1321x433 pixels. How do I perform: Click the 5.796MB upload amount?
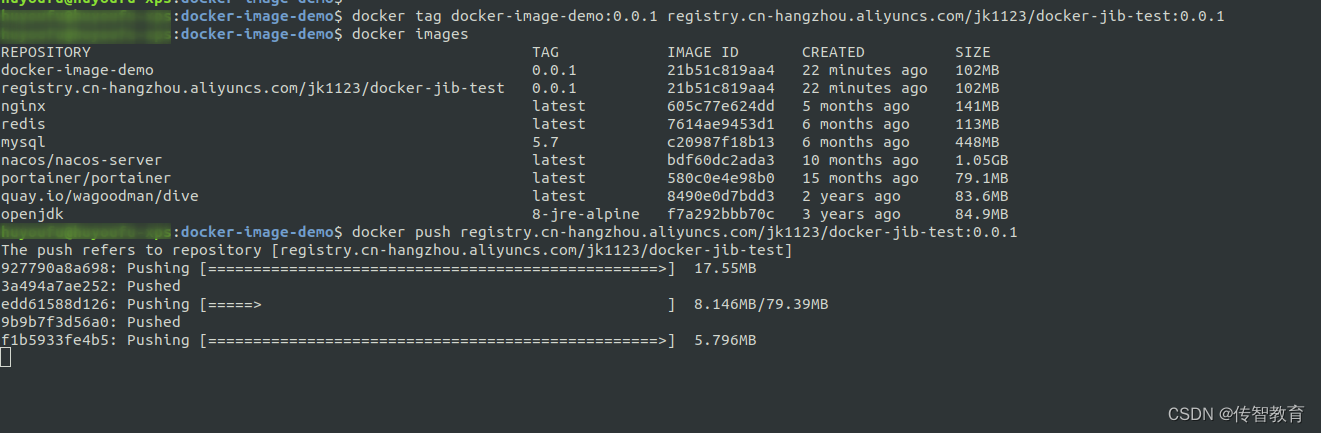[725, 340]
